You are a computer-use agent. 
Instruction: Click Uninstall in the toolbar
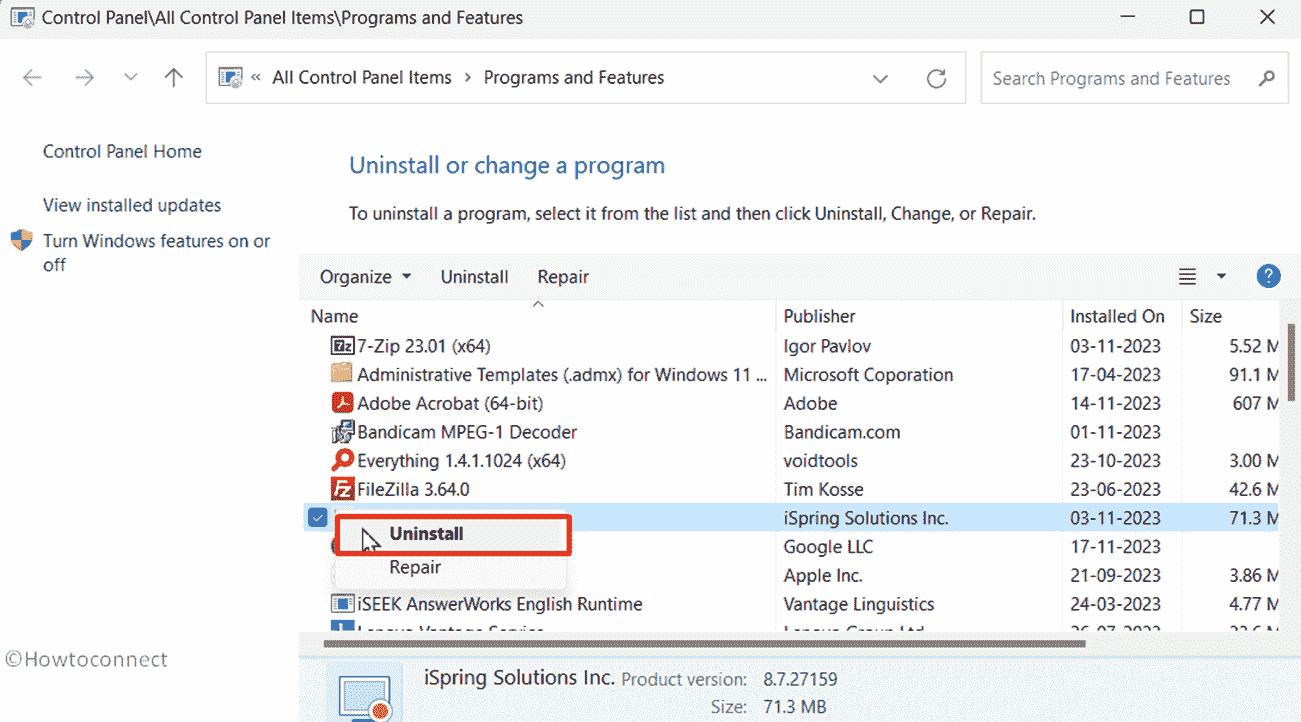[x=474, y=277]
